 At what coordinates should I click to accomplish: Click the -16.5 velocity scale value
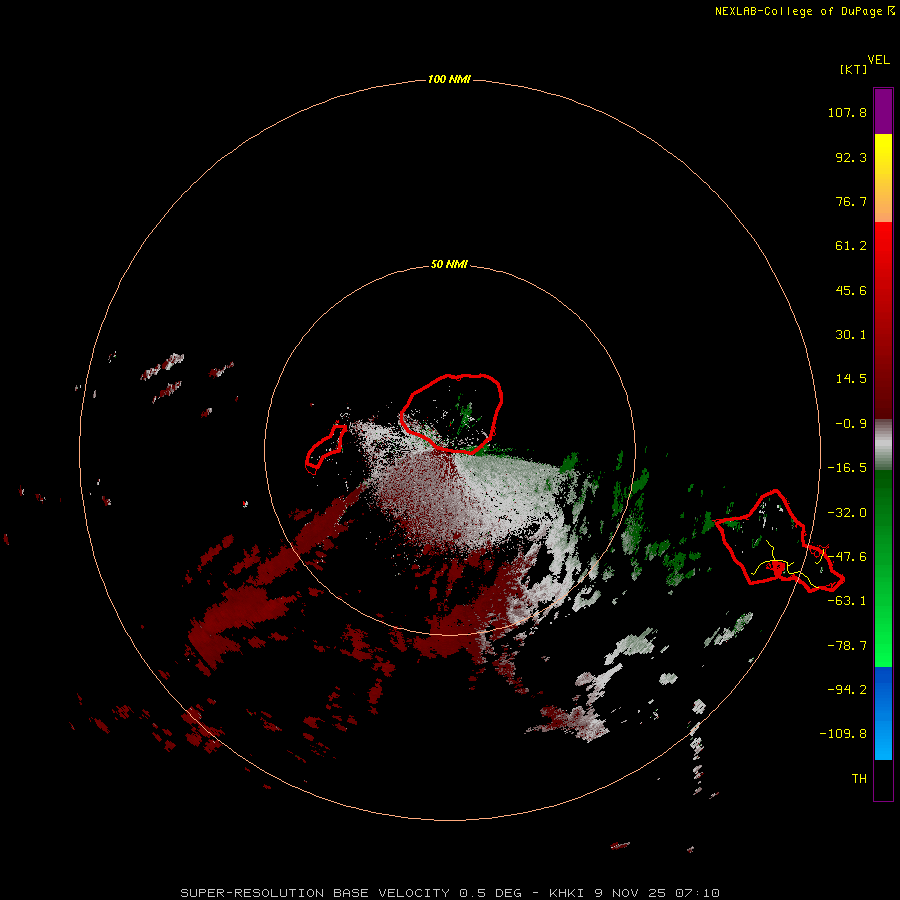(847, 468)
